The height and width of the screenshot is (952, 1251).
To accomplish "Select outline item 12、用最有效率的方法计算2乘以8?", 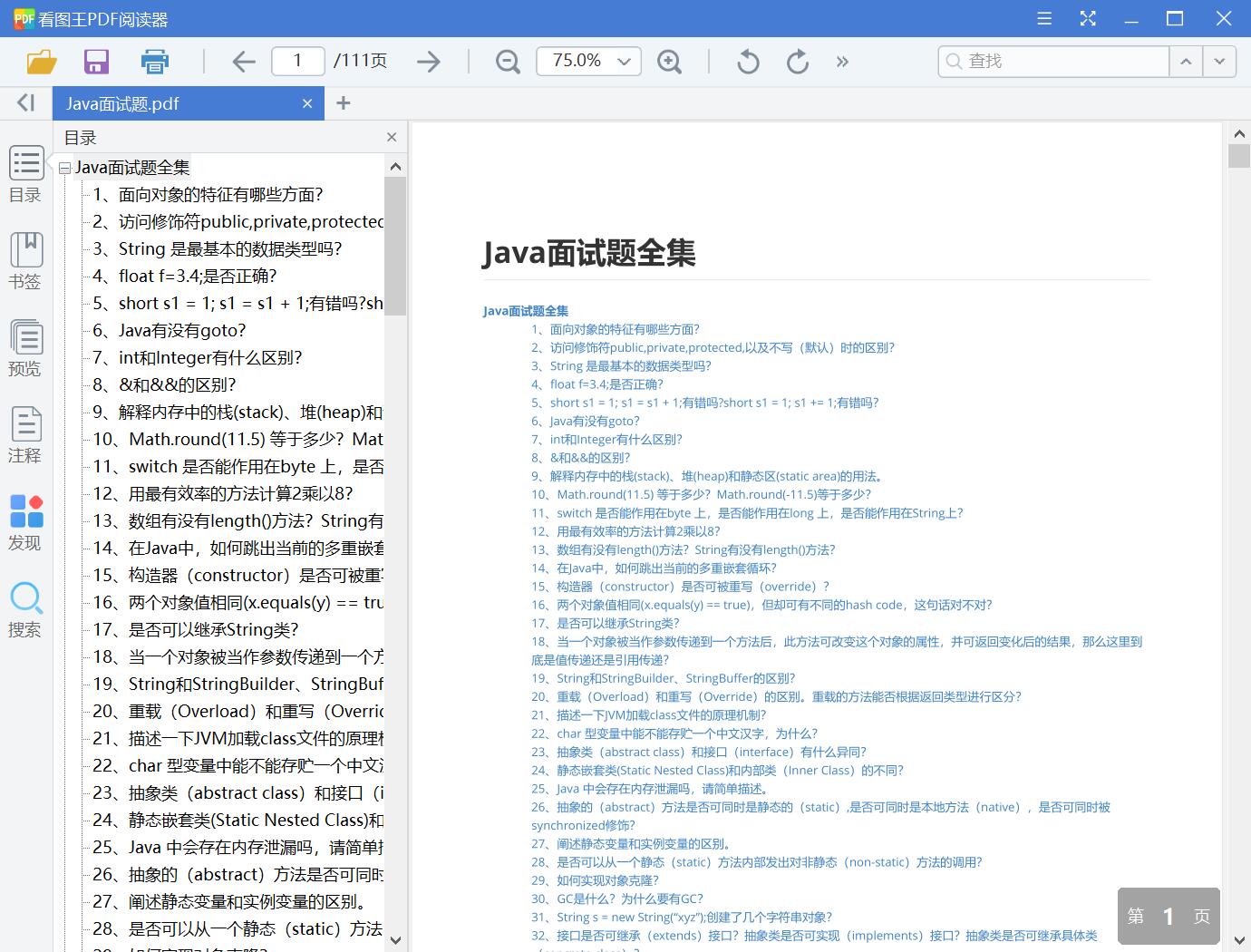I will pyautogui.click(x=223, y=494).
